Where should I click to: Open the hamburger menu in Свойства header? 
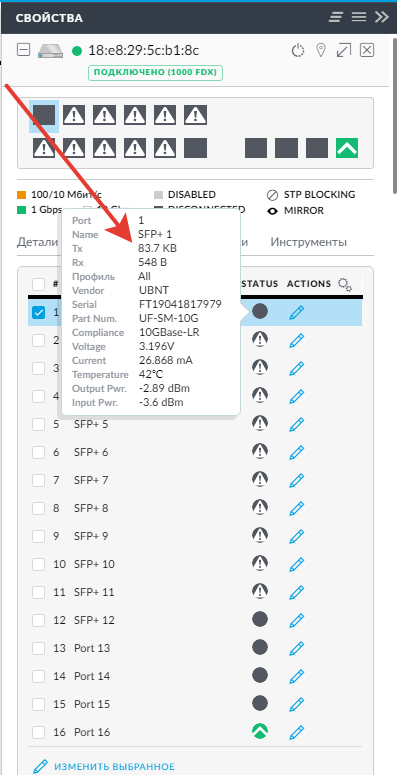[x=358, y=17]
